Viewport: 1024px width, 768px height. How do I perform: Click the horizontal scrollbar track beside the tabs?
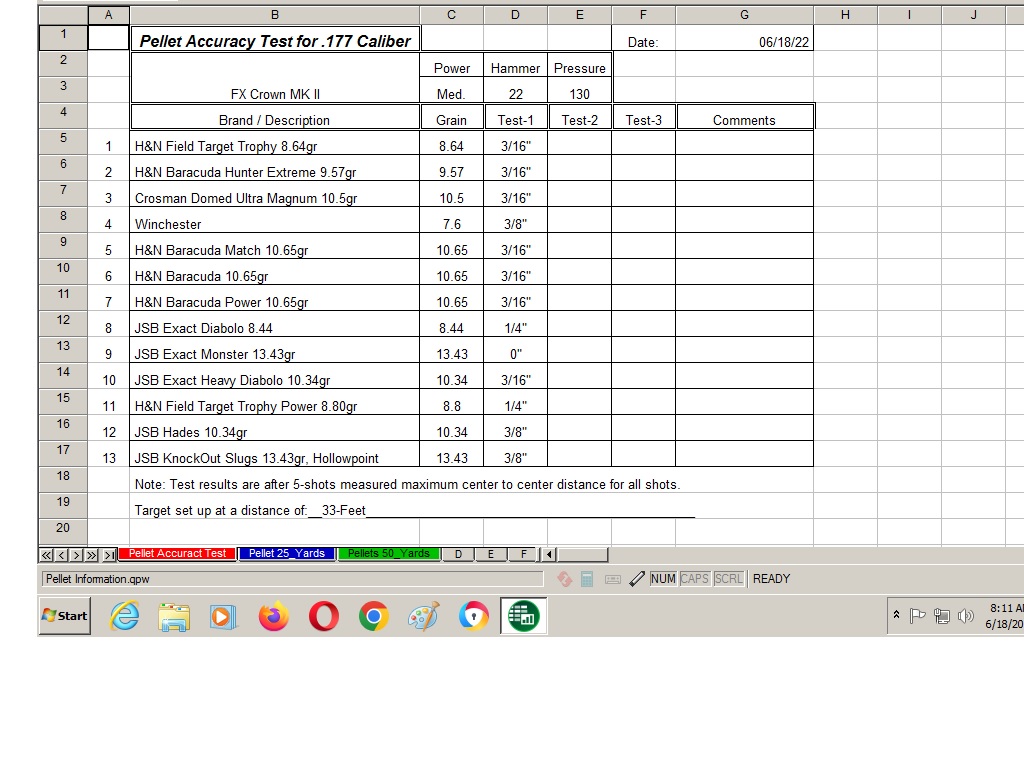click(x=583, y=554)
